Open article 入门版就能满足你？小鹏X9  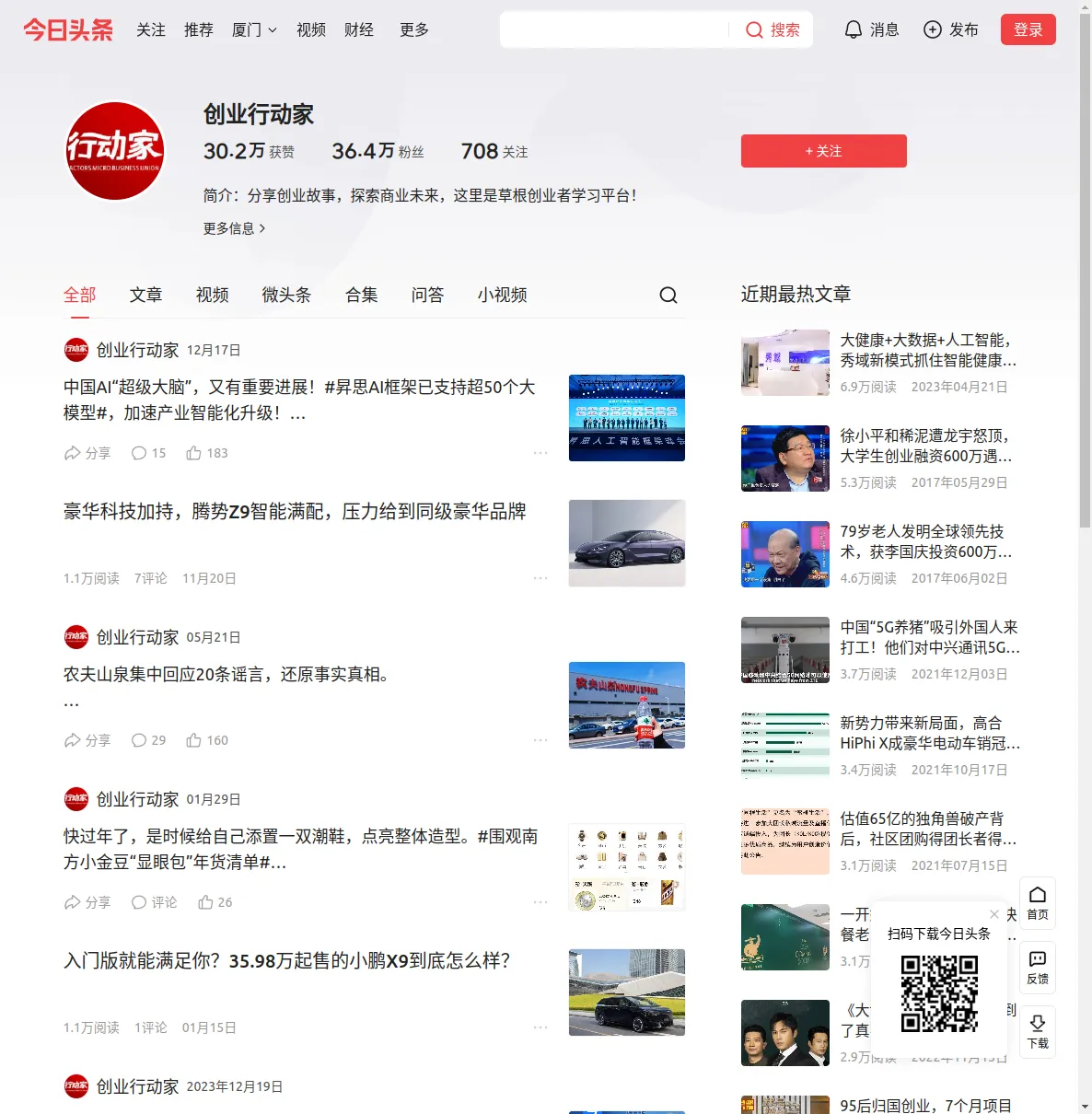pos(286,961)
